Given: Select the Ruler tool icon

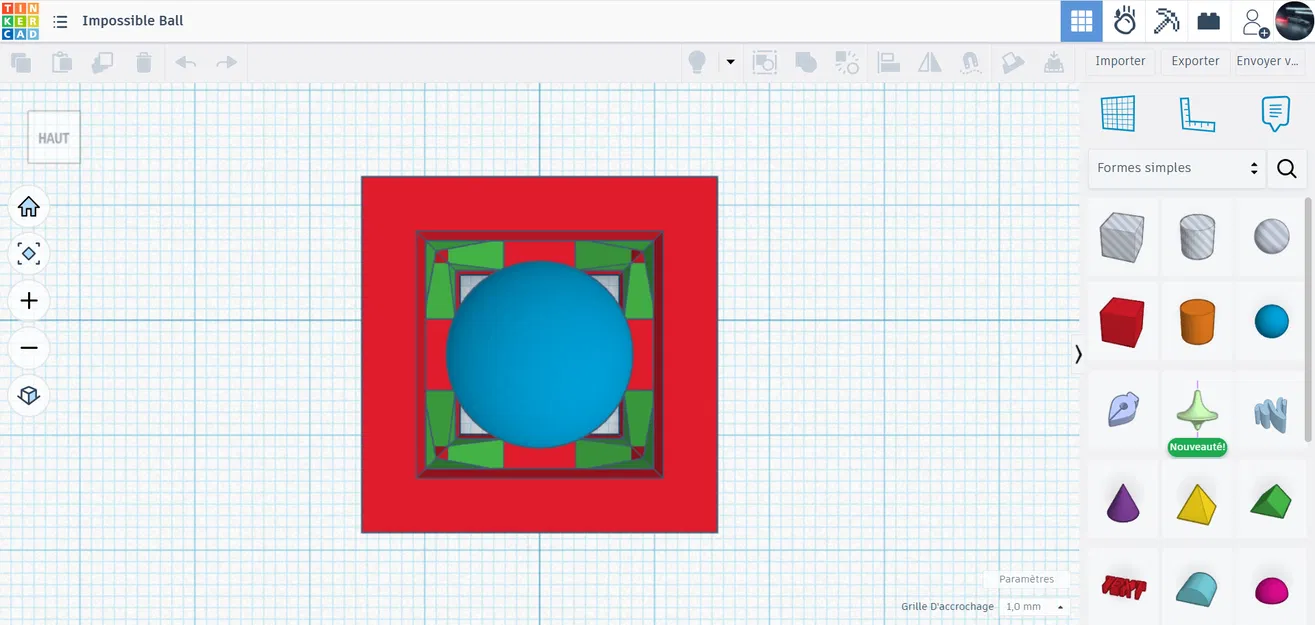Looking at the screenshot, I should 1197,113.
